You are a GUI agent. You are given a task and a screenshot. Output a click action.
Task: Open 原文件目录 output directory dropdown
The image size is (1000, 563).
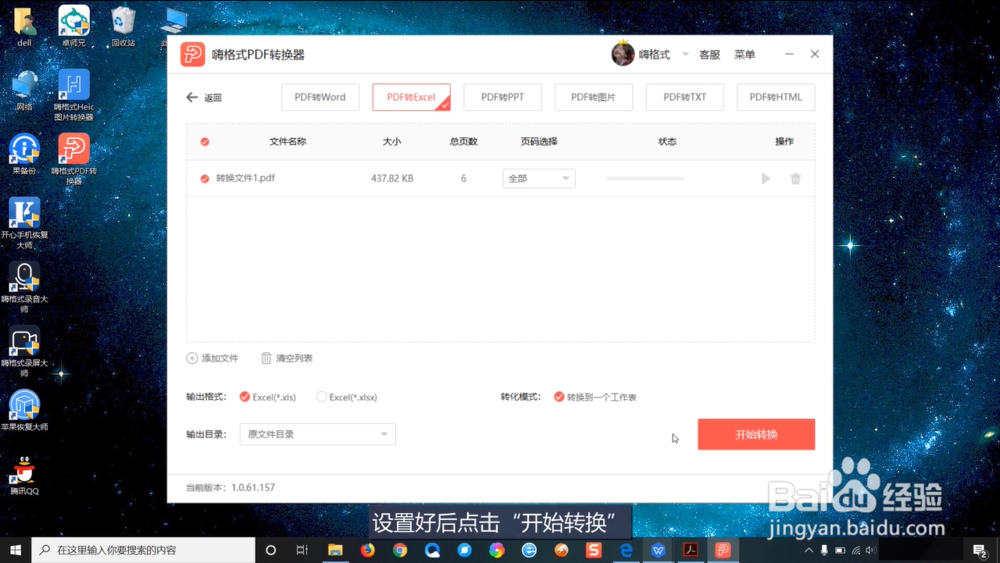(x=318, y=434)
